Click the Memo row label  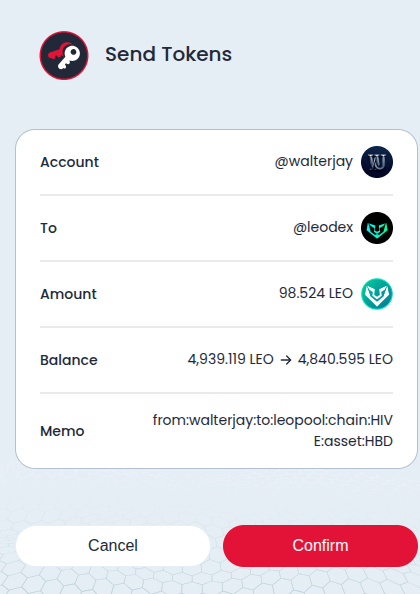[62, 431]
